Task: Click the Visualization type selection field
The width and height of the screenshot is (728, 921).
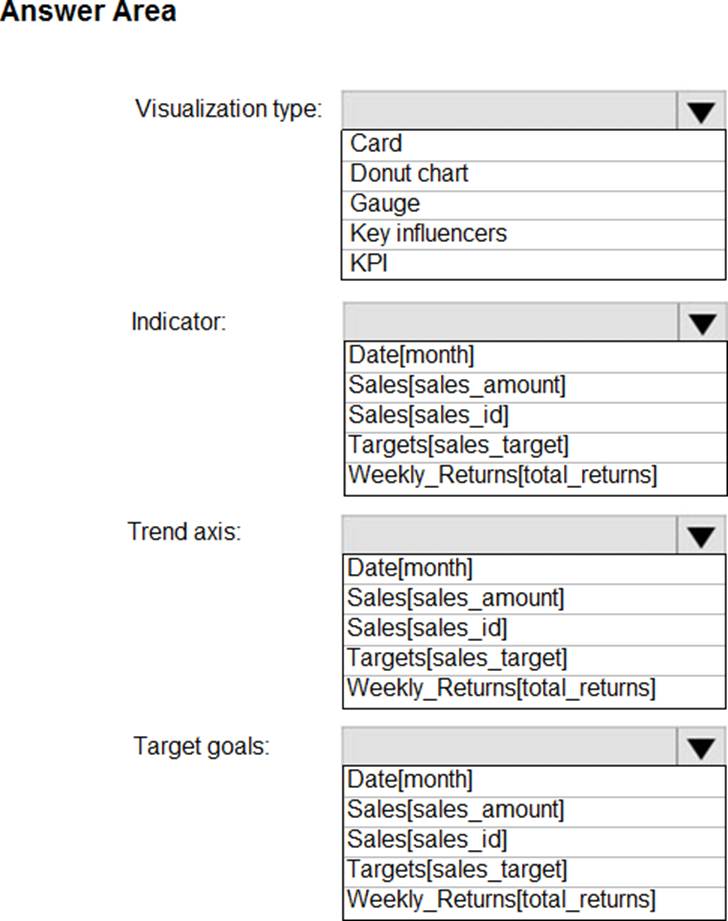Action: (509, 110)
